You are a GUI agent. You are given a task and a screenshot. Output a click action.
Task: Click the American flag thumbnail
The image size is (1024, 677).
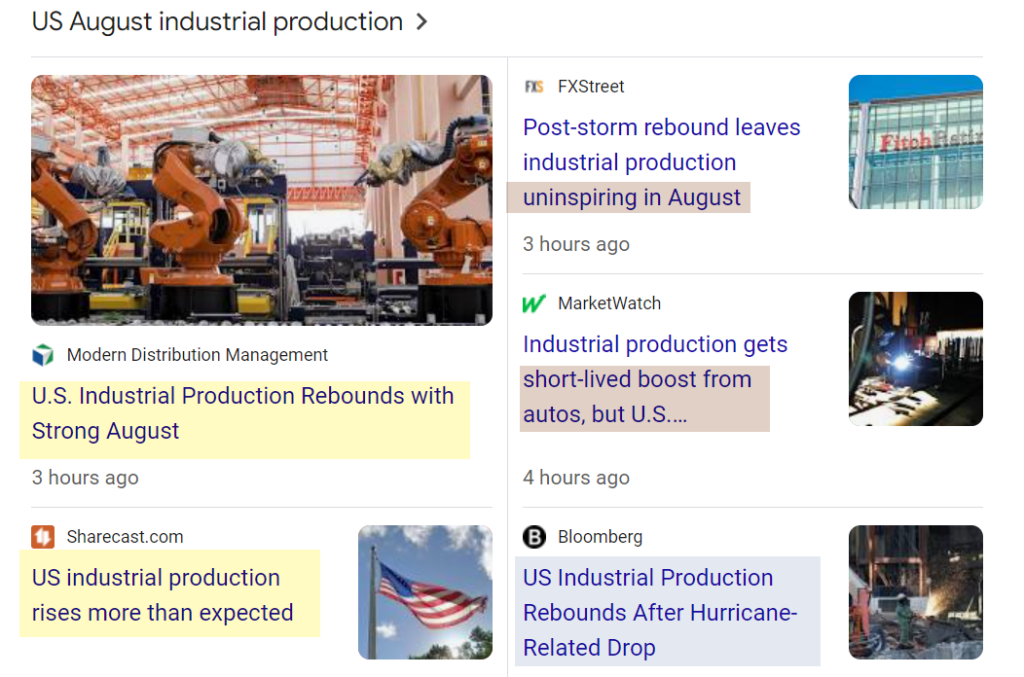[425, 592]
